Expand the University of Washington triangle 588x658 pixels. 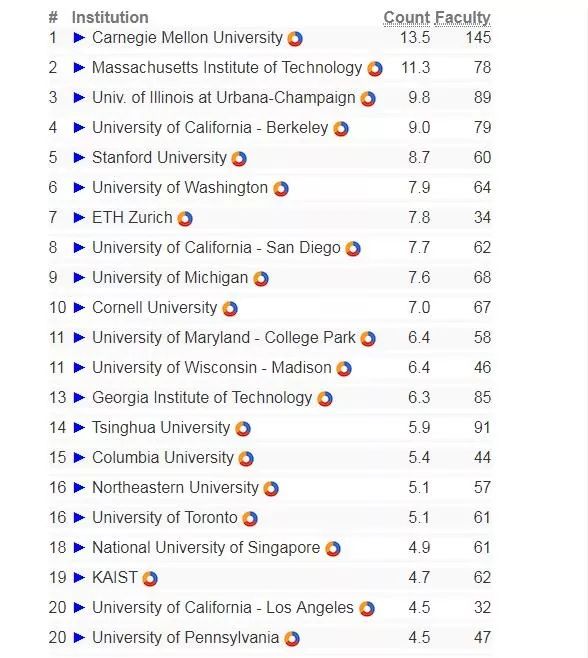click(x=79, y=188)
